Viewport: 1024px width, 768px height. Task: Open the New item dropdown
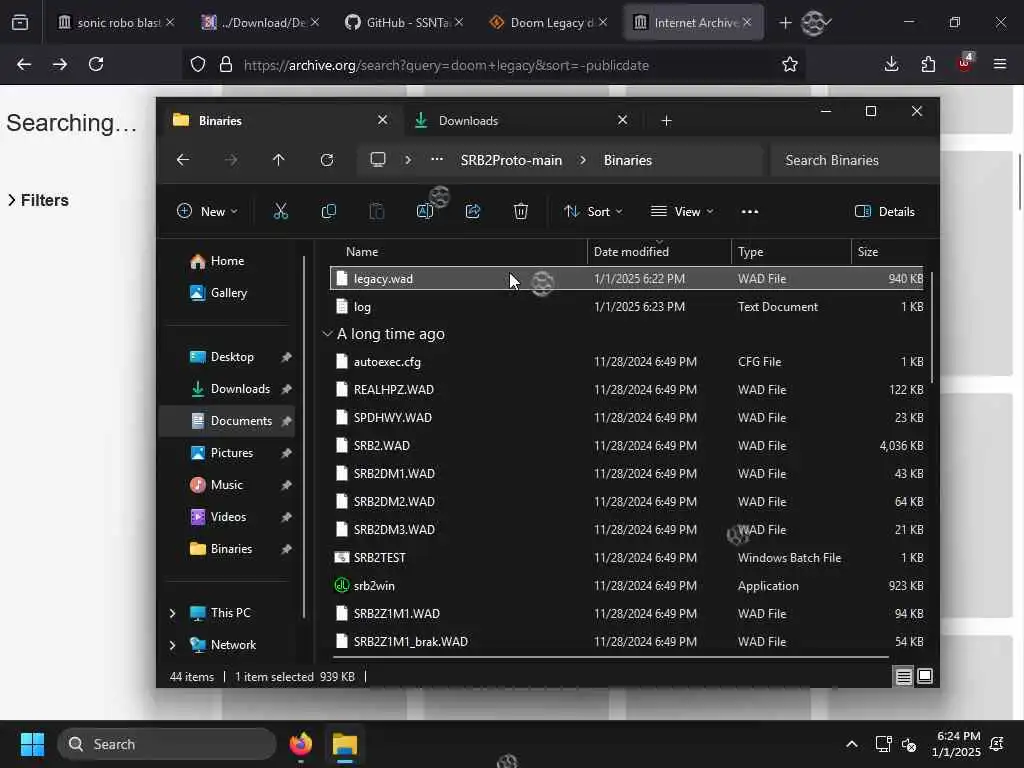(207, 212)
